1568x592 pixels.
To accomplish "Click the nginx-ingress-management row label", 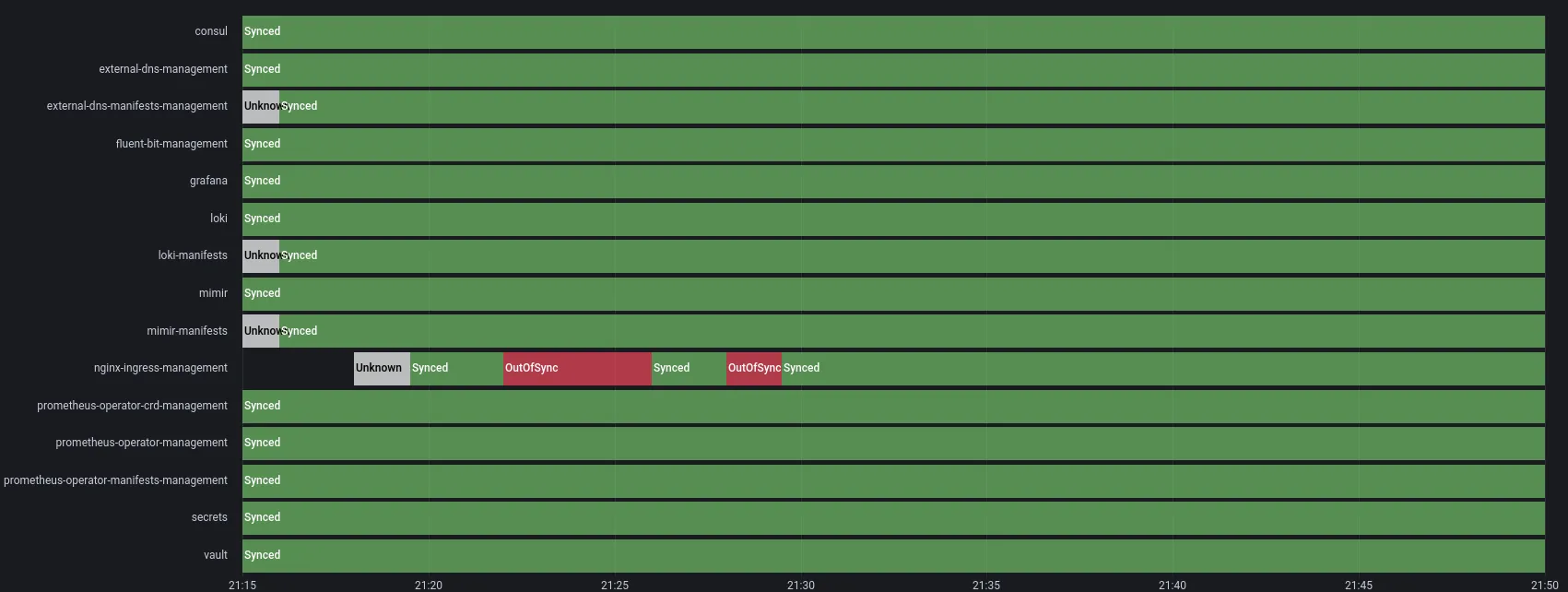I will coord(160,368).
